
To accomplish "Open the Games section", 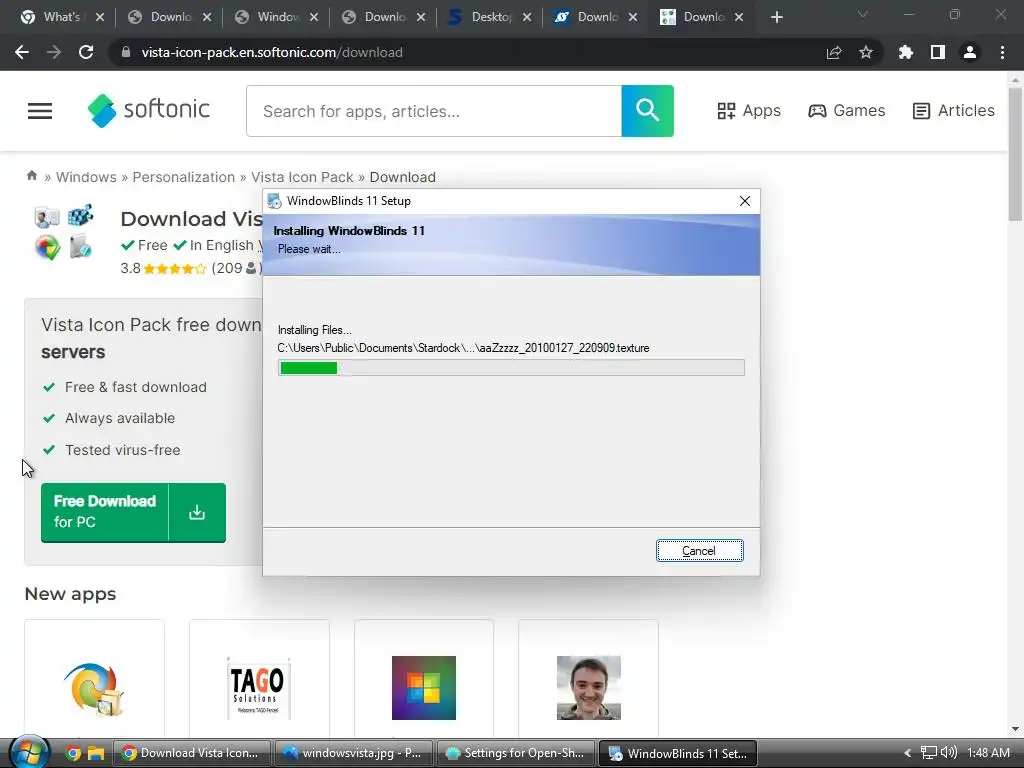I will pos(846,110).
